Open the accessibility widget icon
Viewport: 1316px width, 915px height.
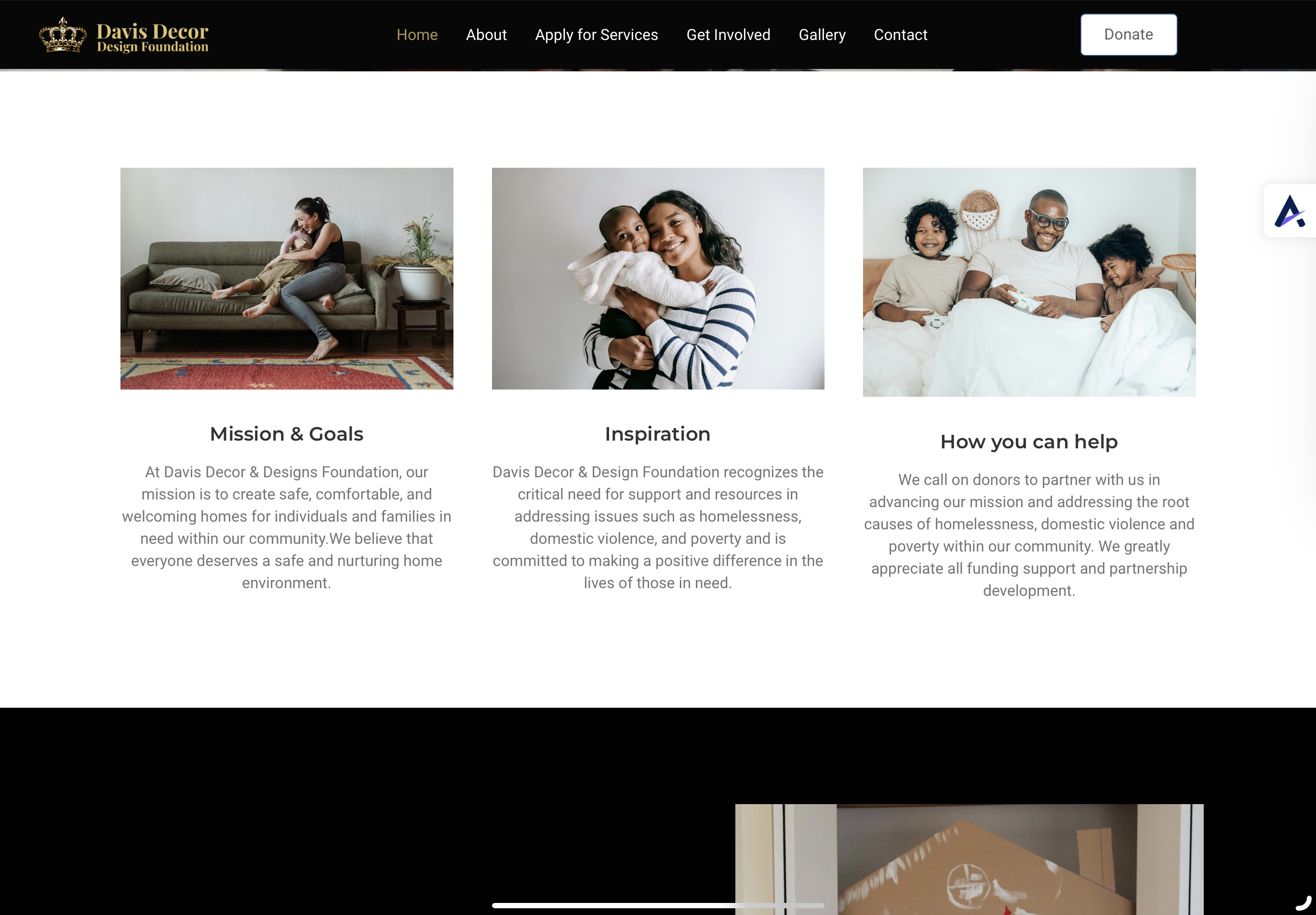(1289, 211)
